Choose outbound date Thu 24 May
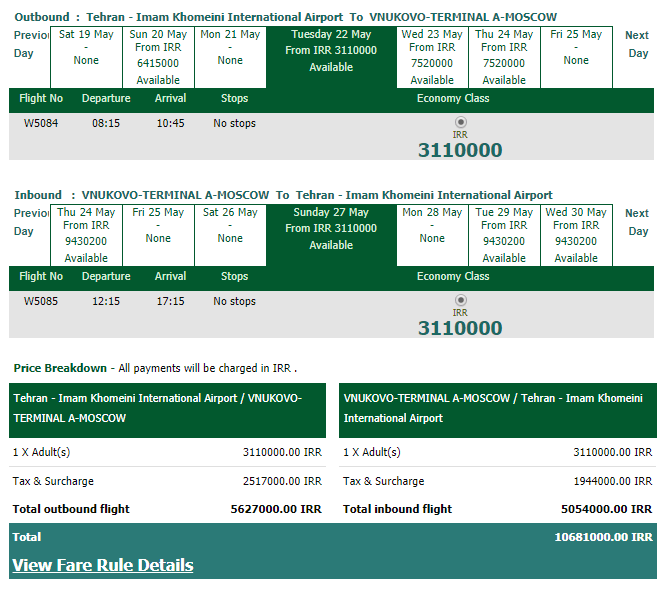 click(504, 57)
